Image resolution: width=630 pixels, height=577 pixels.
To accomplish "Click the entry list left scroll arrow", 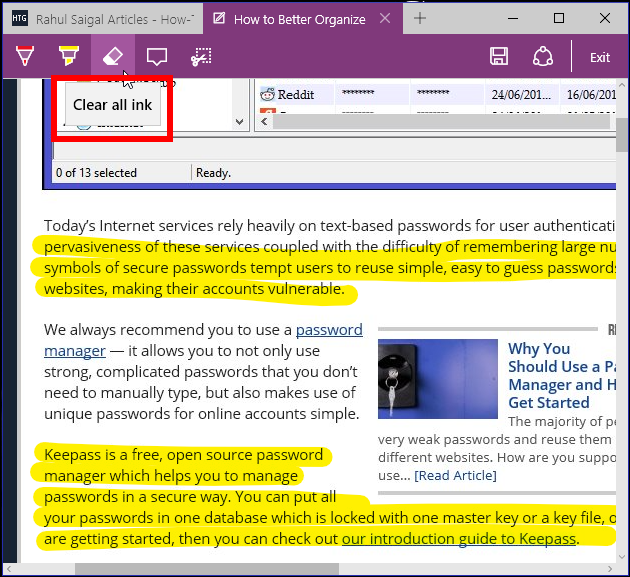I will (x=264, y=122).
